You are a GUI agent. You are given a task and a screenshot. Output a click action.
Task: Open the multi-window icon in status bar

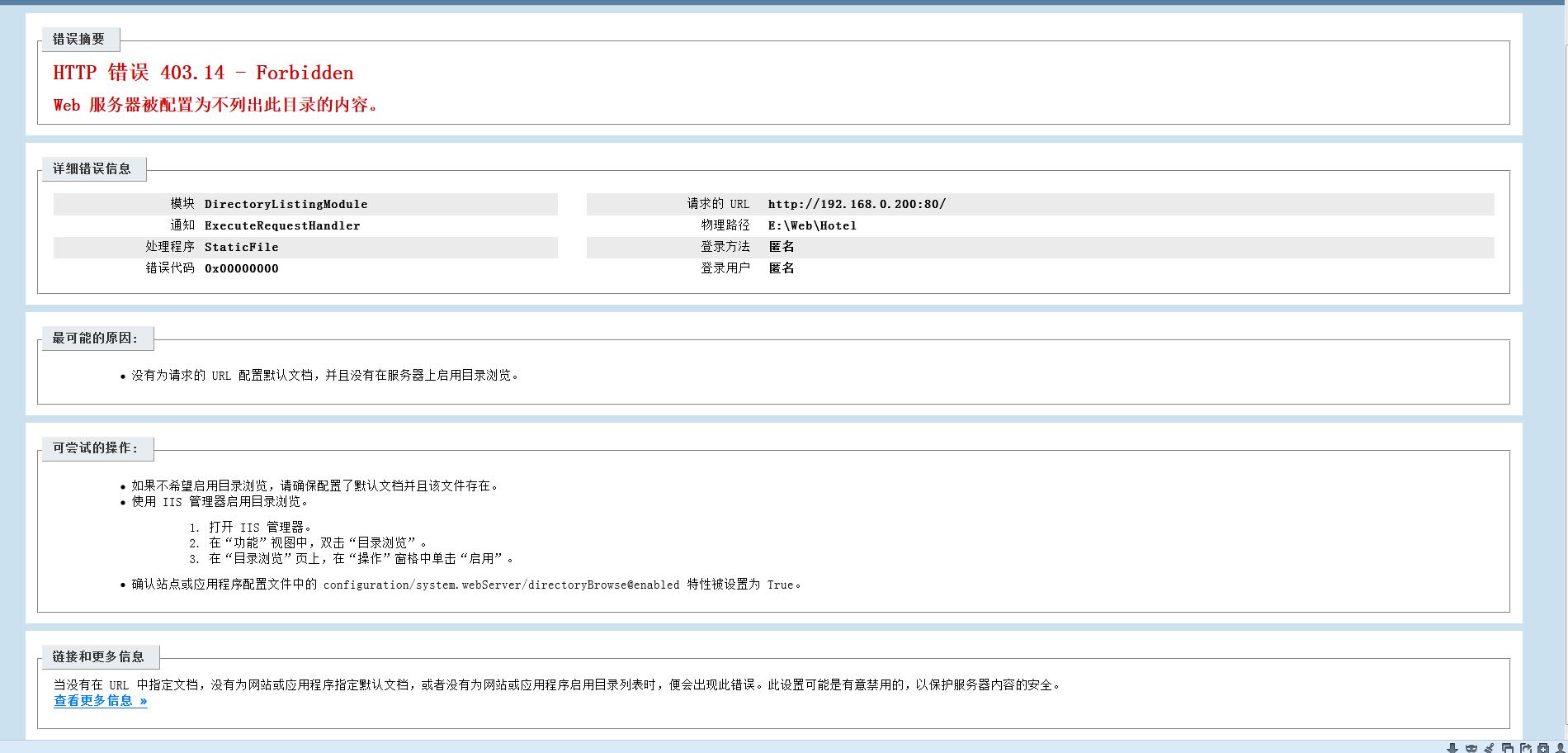click(1507, 749)
